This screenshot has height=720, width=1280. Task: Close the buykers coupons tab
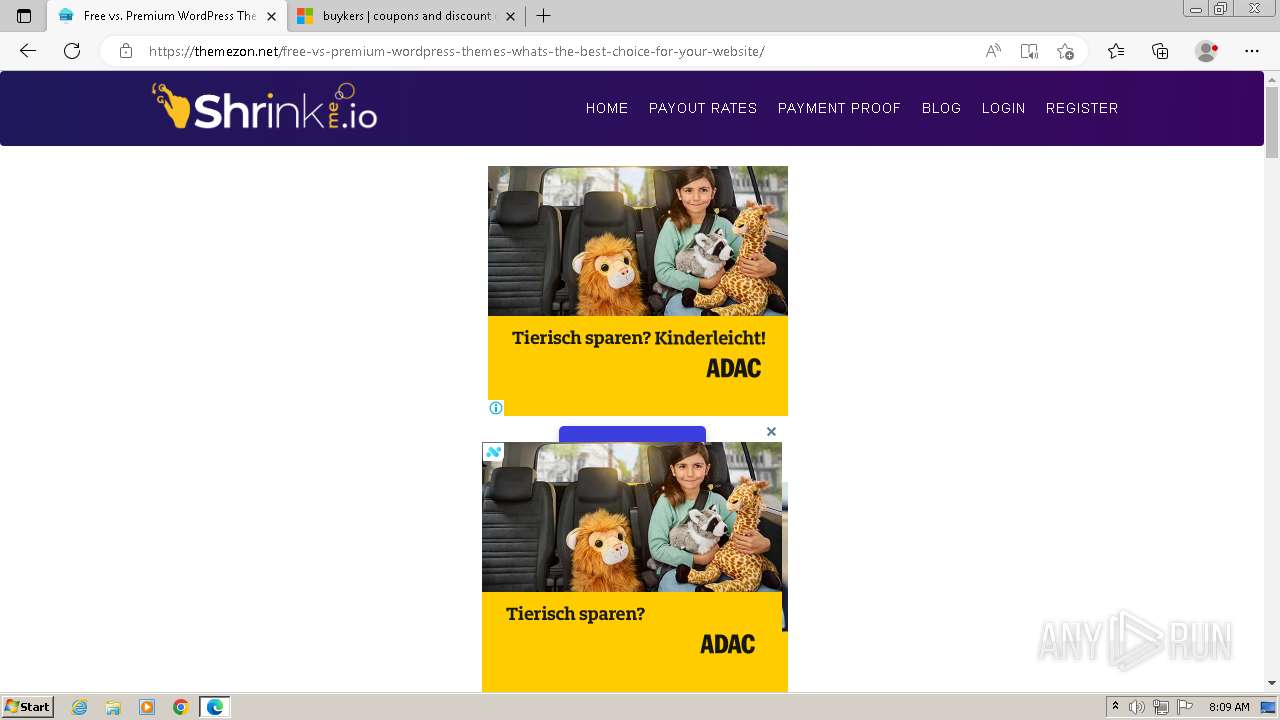coord(511,16)
